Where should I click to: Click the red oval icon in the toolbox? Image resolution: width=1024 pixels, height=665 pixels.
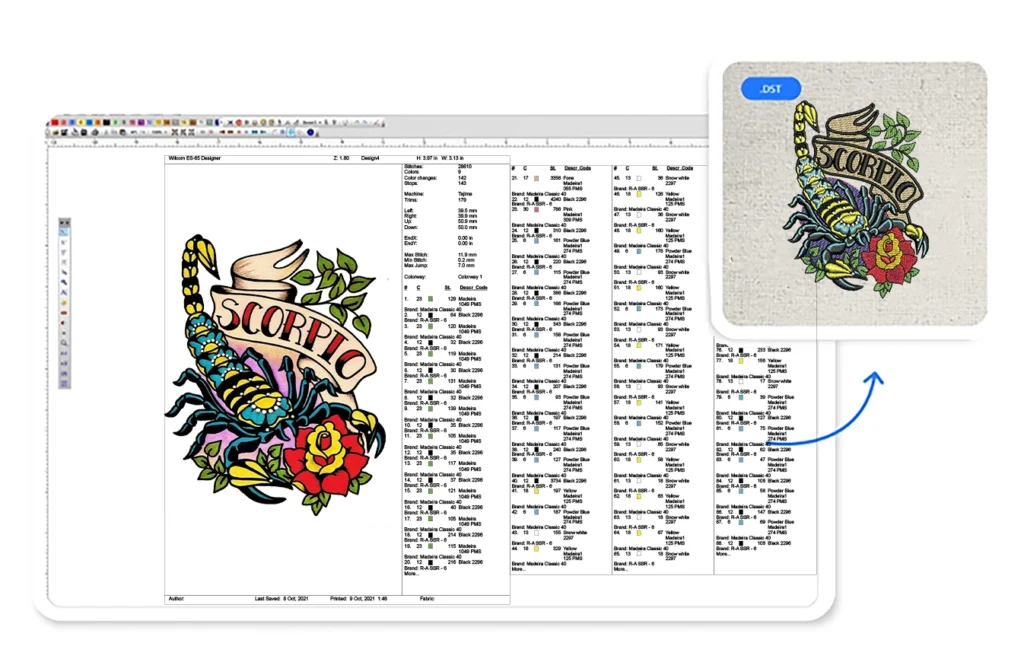pos(64,312)
